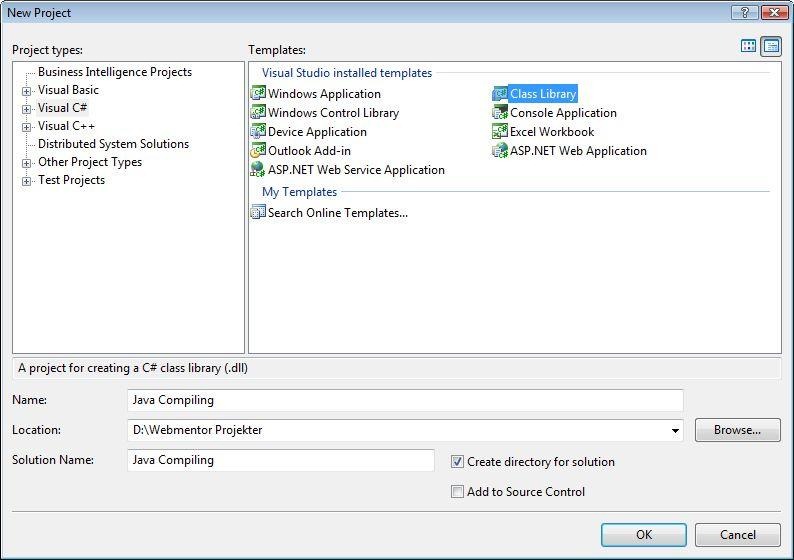Viewport: 794px width, 560px height.
Task: Click ASP.NET Web Service Application label
Action: (356, 170)
